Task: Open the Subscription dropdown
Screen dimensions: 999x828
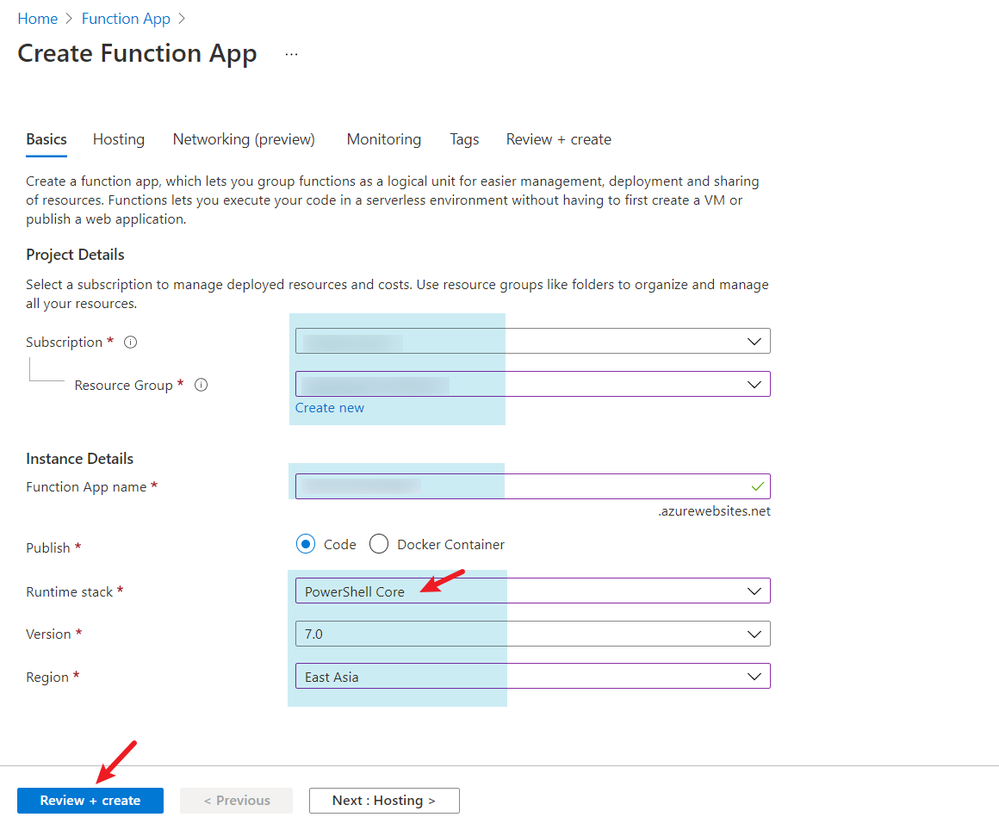Action: tap(533, 341)
